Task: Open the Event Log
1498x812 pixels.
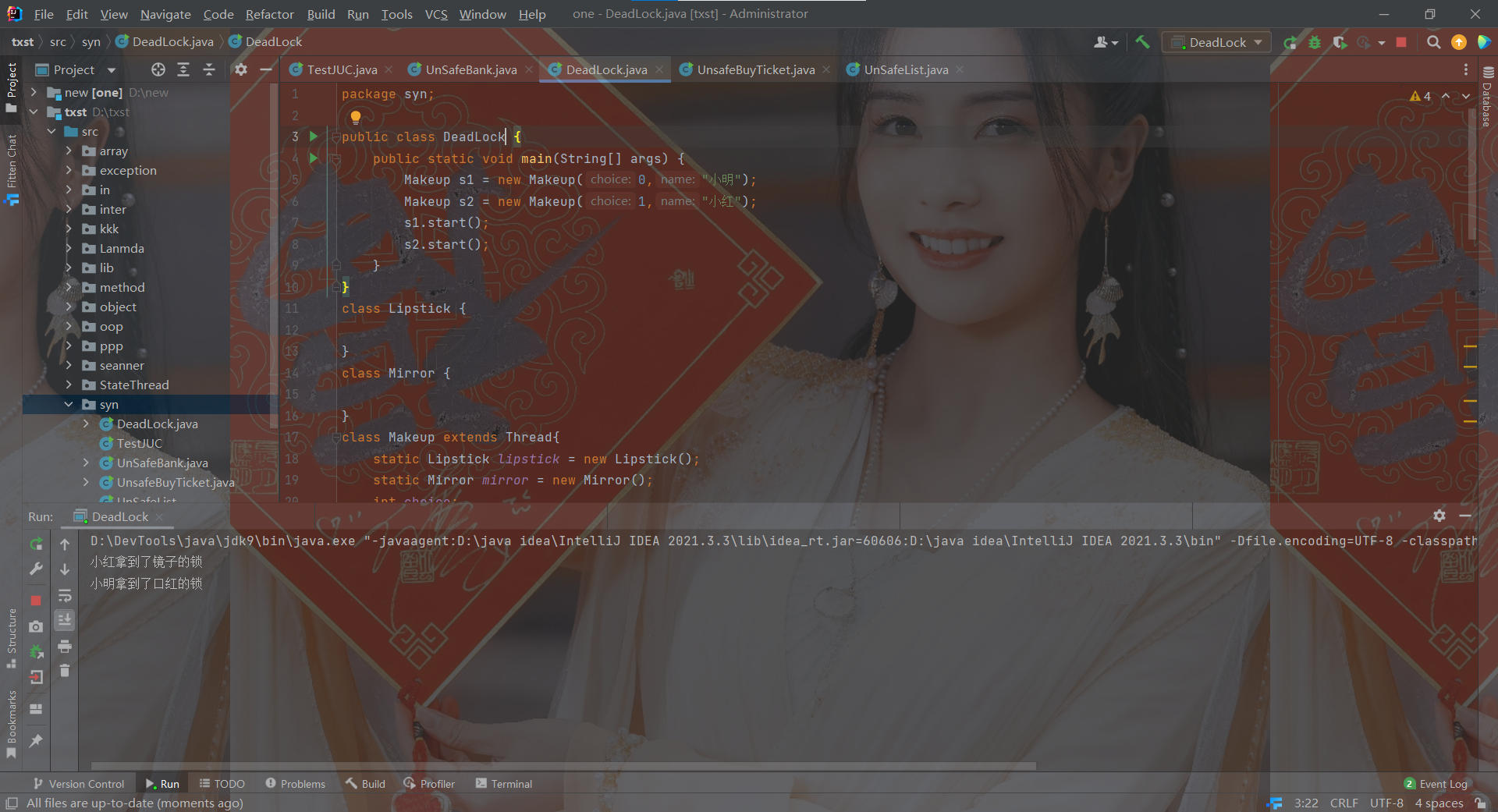Action: 1436,784
